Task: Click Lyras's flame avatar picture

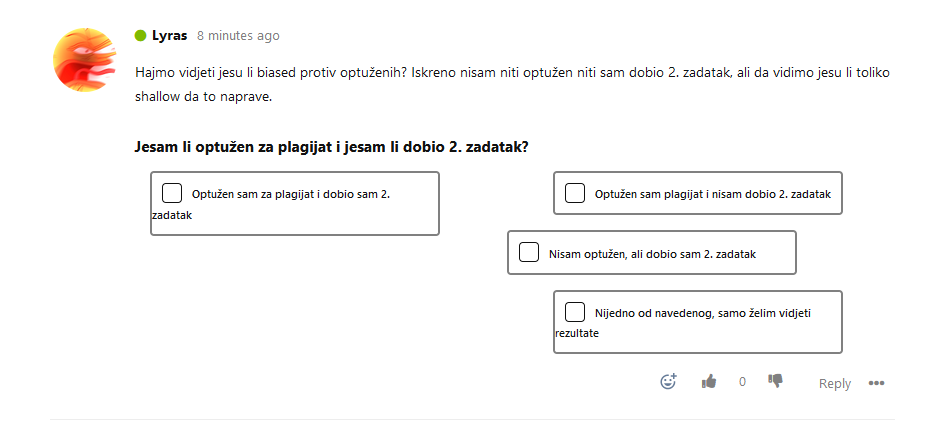Action: [85, 60]
